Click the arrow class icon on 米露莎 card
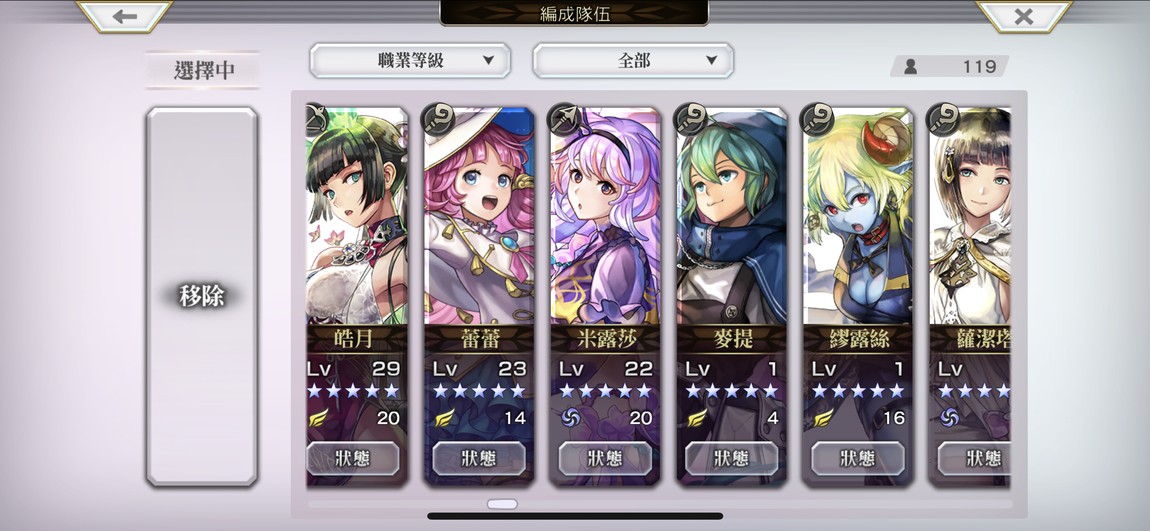Viewport: 1150px width, 531px height. coord(564,118)
